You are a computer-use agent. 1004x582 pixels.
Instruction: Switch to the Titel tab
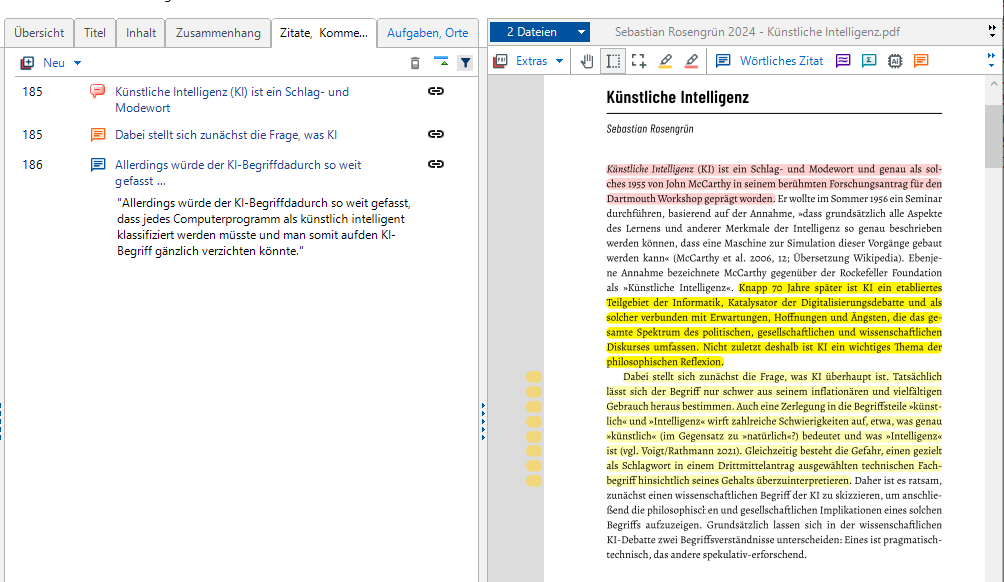pos(95,33)
